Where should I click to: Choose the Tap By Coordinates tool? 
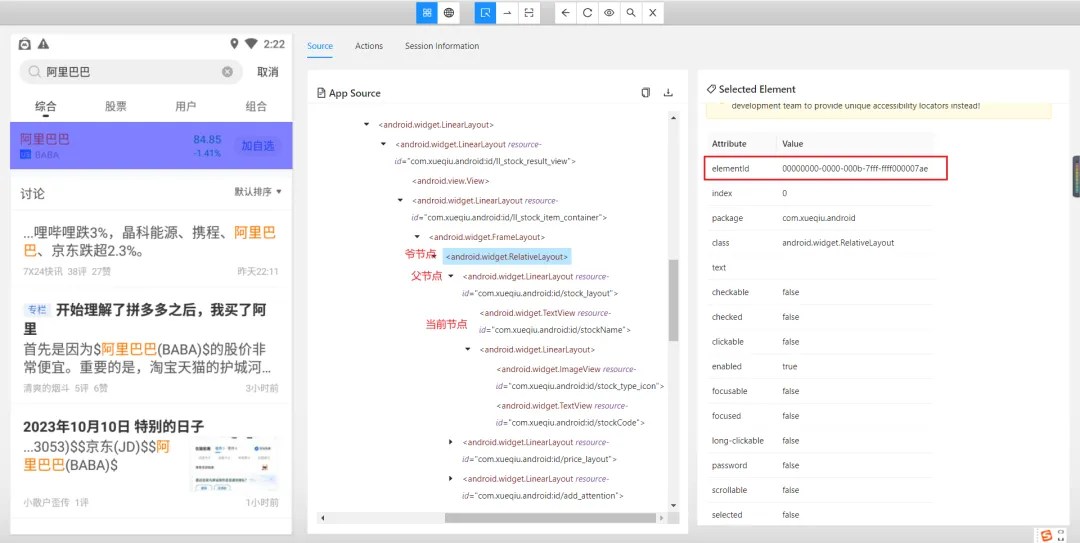tap(528, 12)
